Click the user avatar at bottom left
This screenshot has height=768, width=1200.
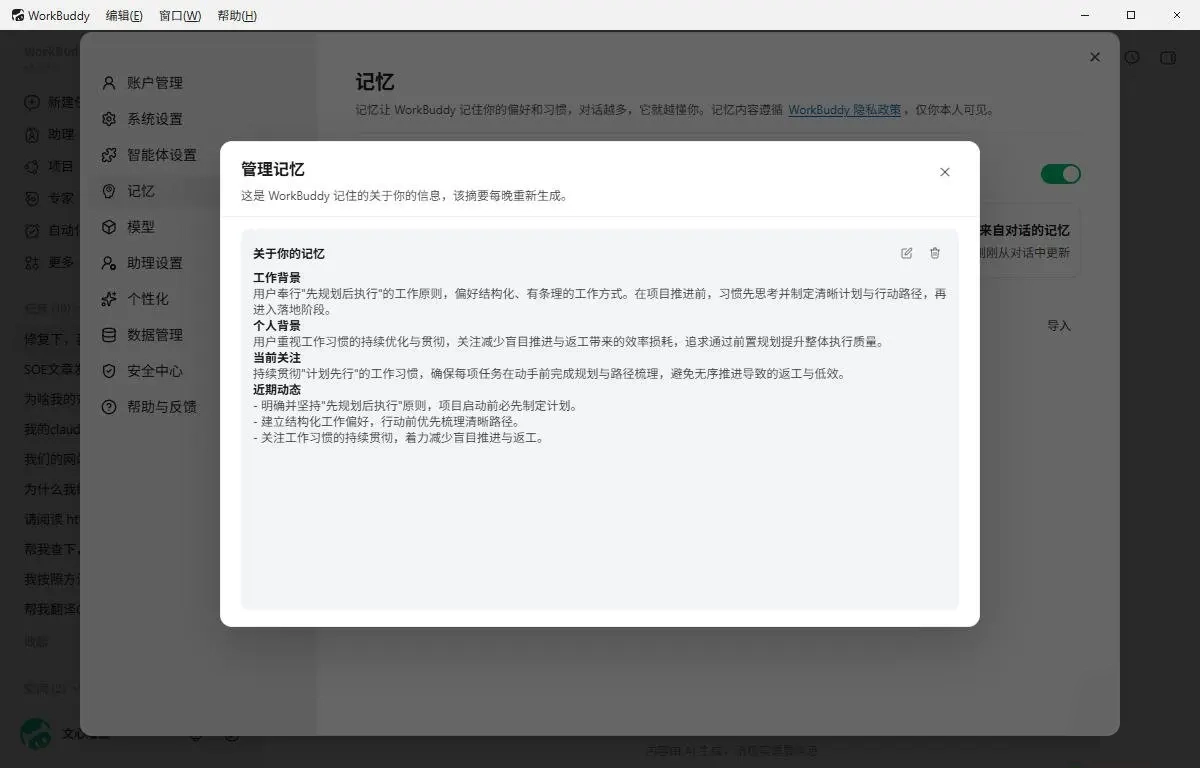pyautogui.click(x=36, y=734)
